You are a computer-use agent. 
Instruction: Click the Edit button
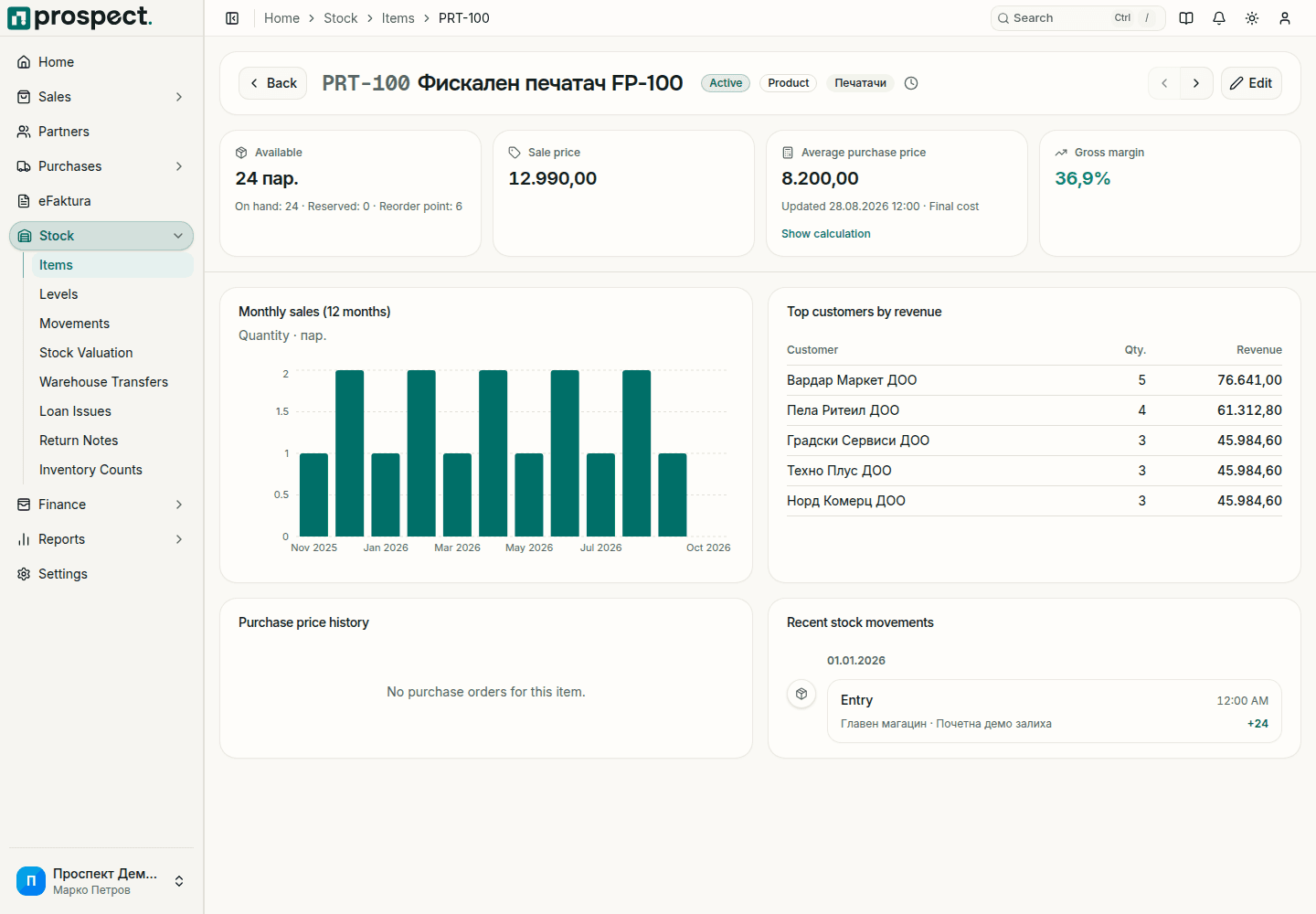(1251, 83)
